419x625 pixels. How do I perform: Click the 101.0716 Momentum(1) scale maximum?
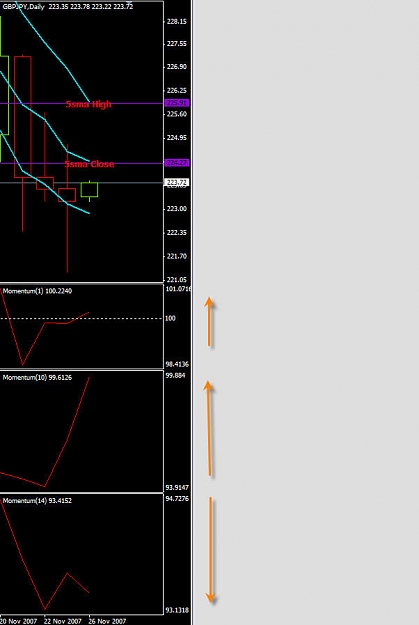tap(178, 289)
